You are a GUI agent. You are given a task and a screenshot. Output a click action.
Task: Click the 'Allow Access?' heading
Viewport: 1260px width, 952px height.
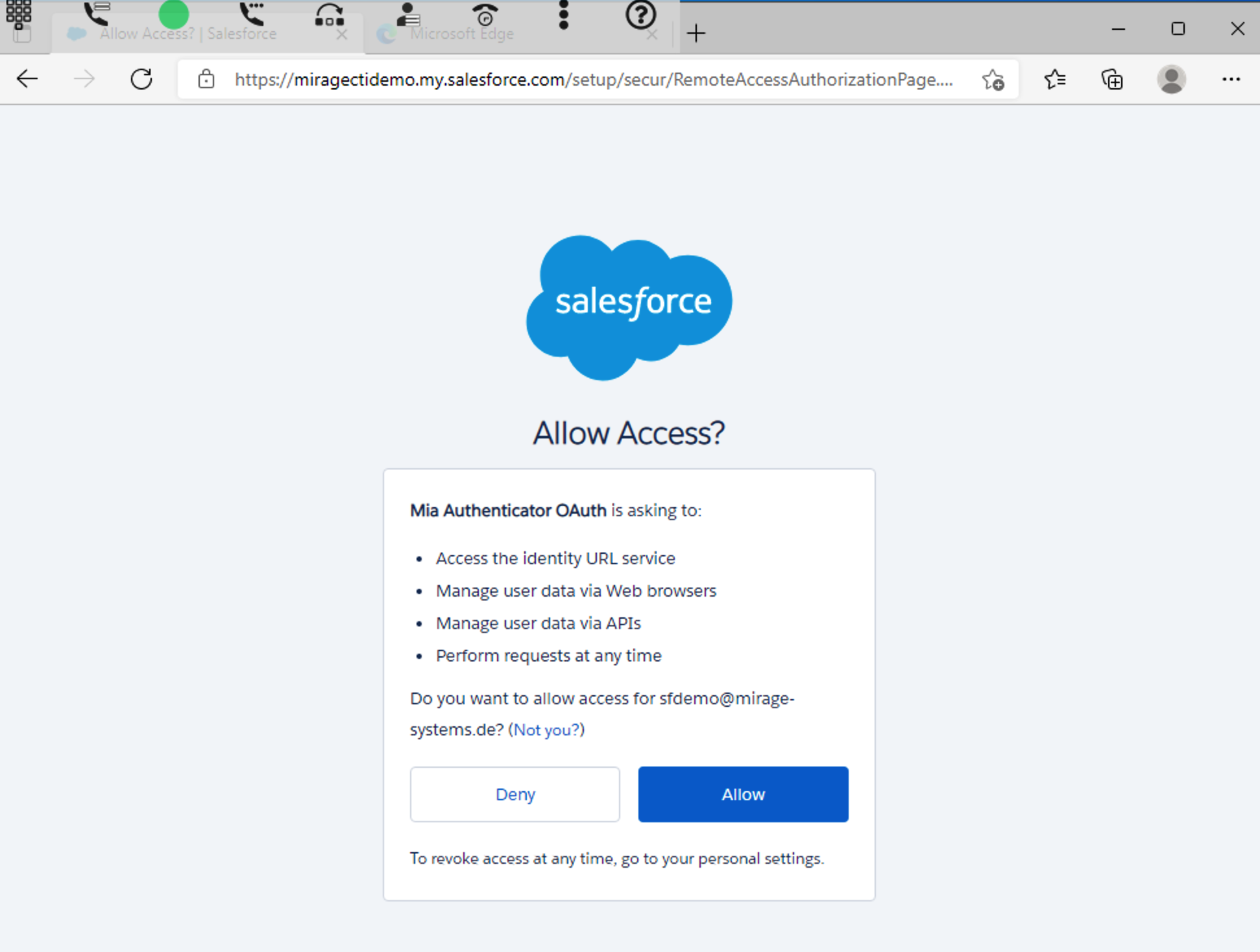click(629, 433)
